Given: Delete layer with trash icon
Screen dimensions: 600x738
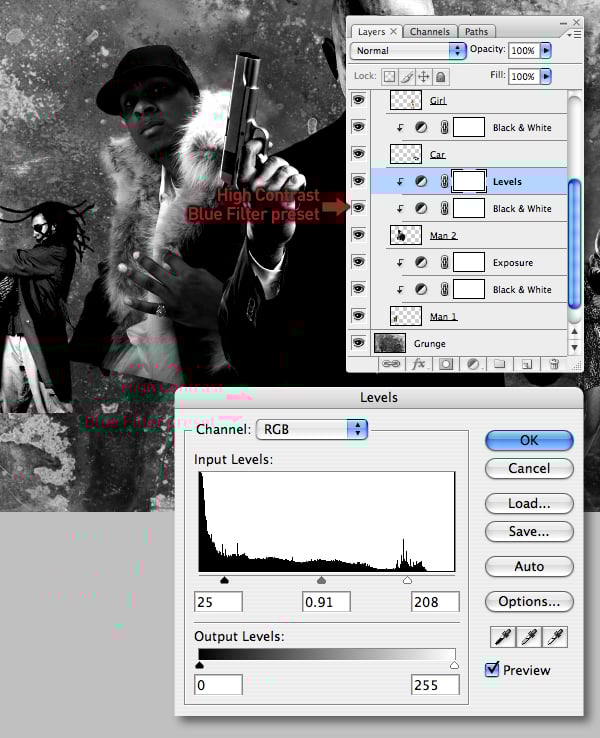Looking at the screenshot, I should (554, 364).
